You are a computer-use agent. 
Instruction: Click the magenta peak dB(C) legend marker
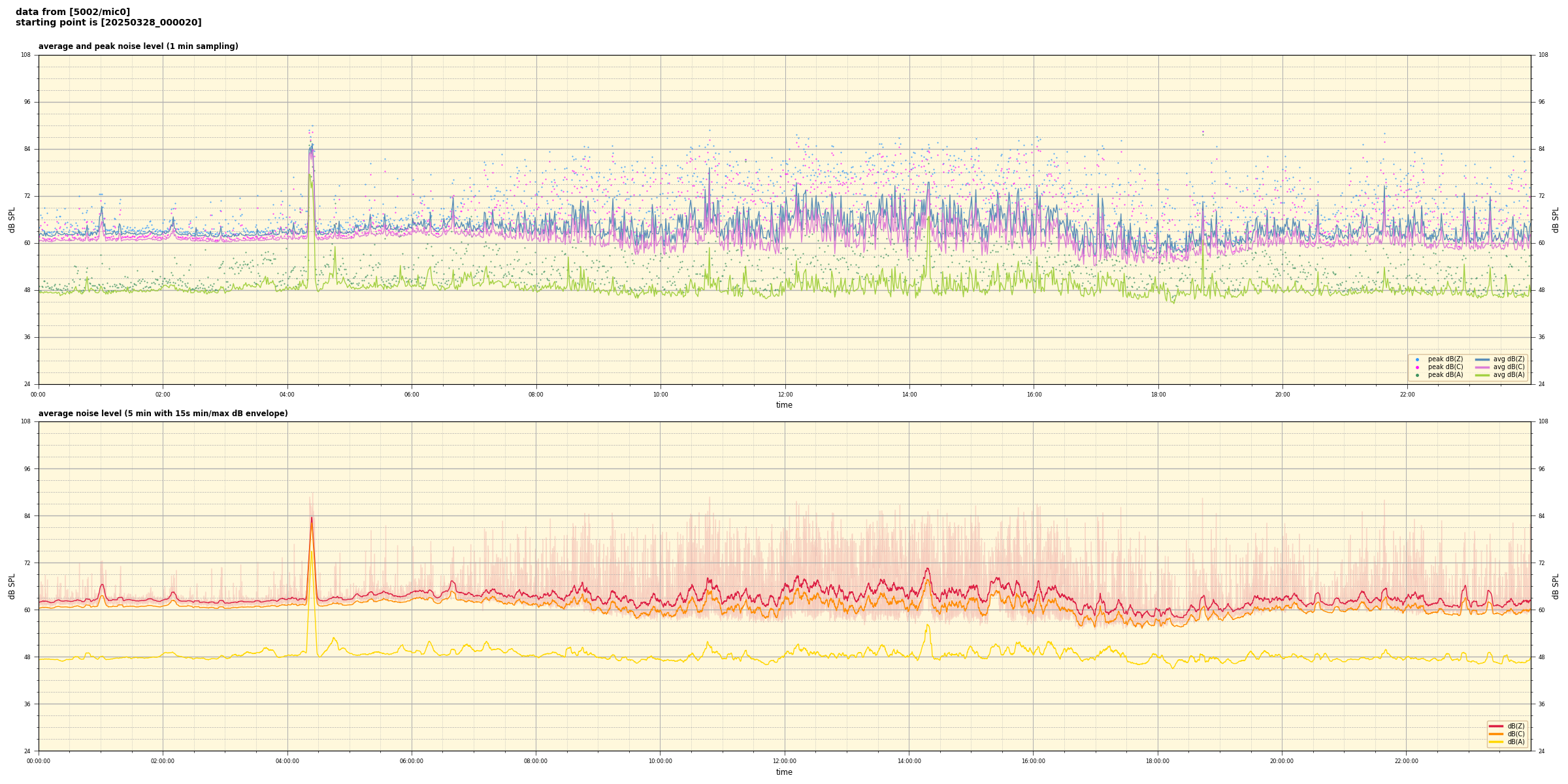(x=1417, y=367)
